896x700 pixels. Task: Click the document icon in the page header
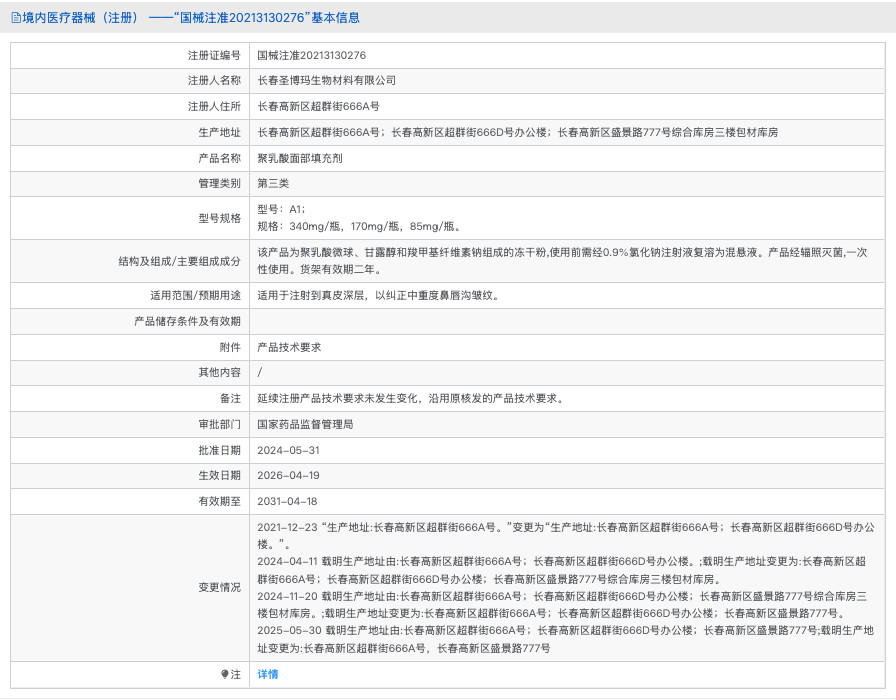(x=15, y=18)
